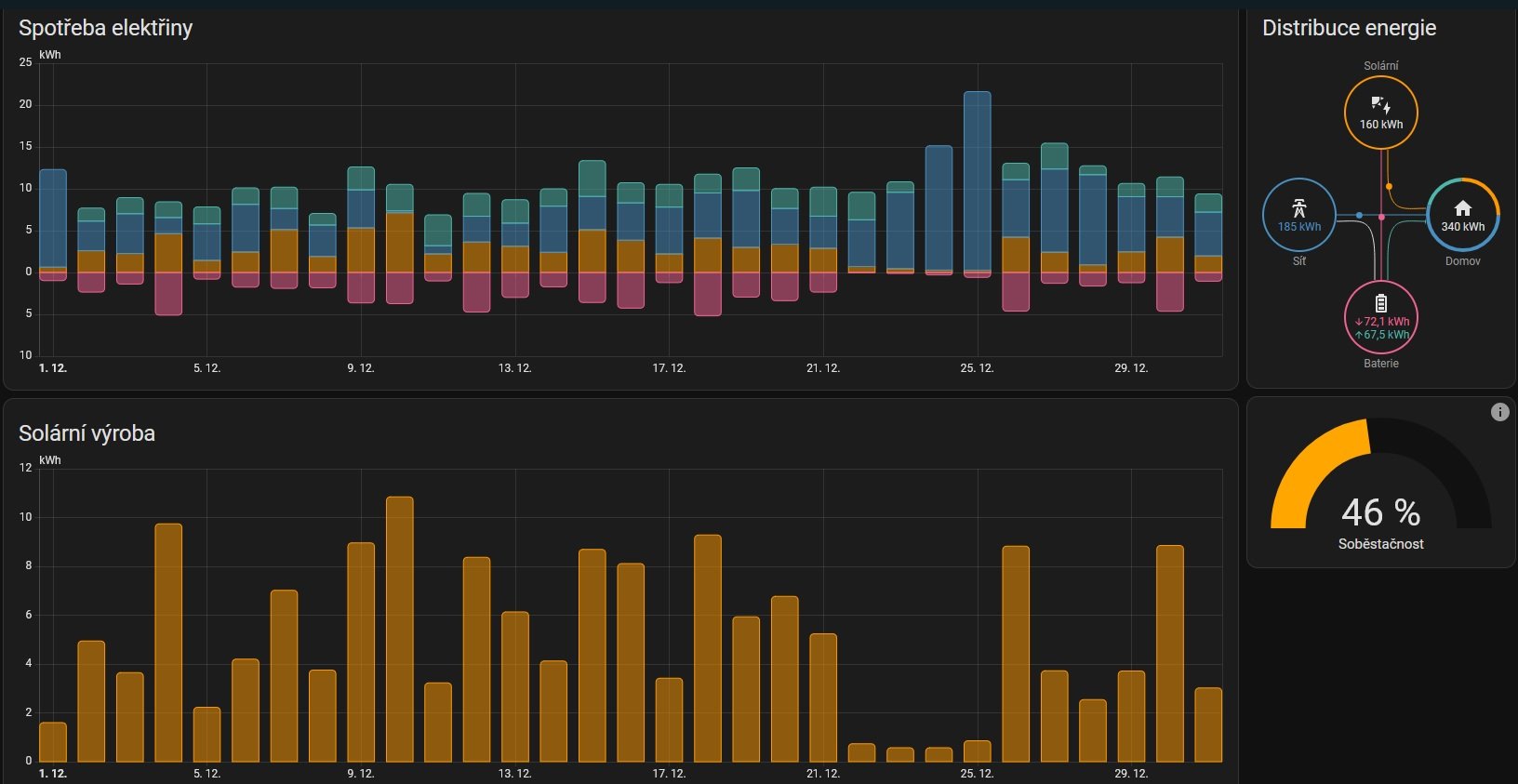Viewport: 1518px width, 784px height.
Task: Click the Solární výroba card title
Action: pos(87,433)
